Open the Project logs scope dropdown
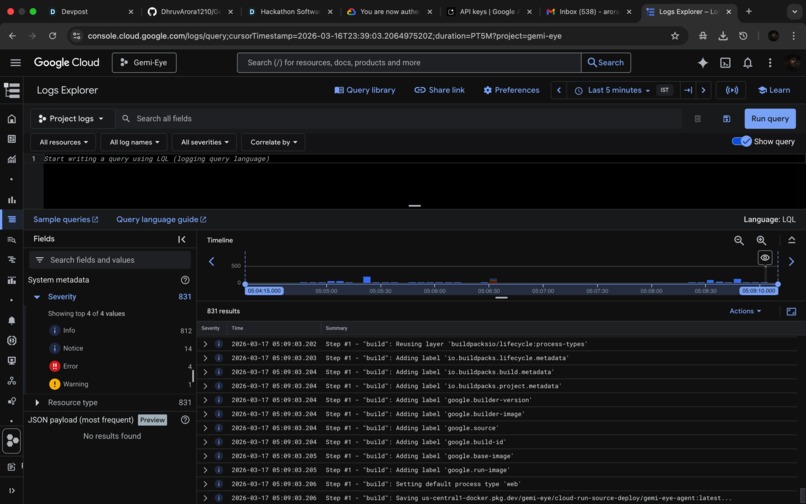Image resolution: width=806 pixels, height=504 pixels. (71, 119)
